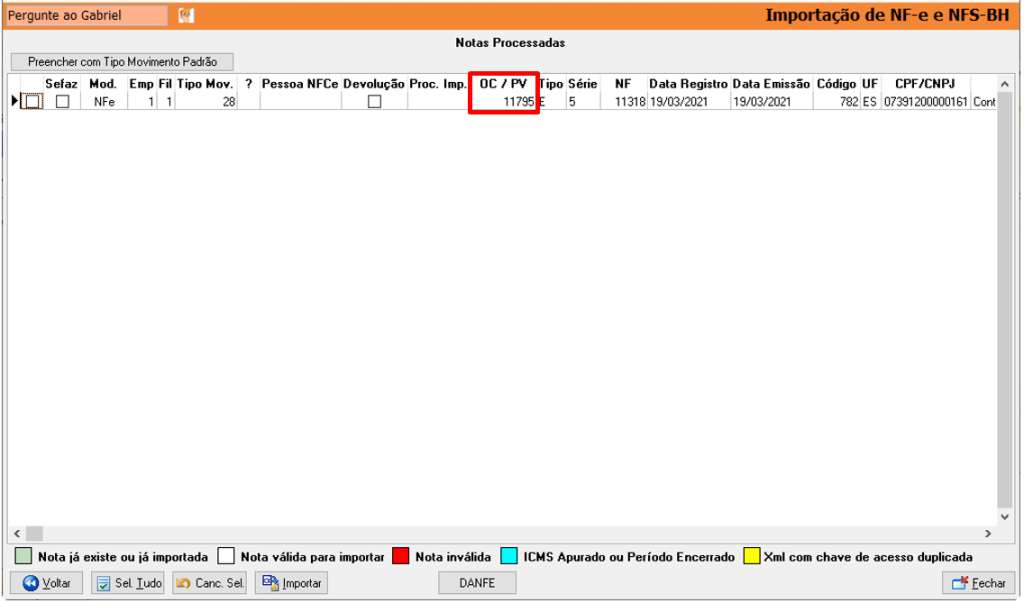
Task: Click the Tipo Mov. cell 28
Action: [x=206, y=102]
